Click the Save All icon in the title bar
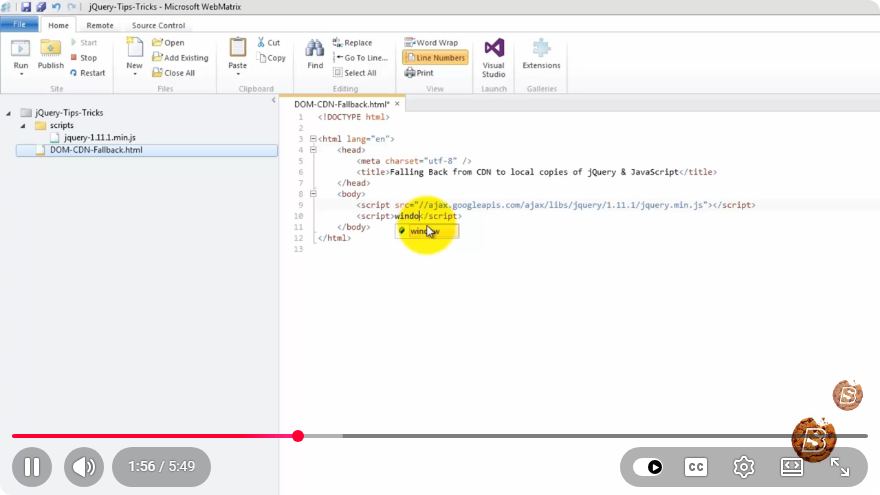Viewport: 880px width, 495px height. coord(41,7)
